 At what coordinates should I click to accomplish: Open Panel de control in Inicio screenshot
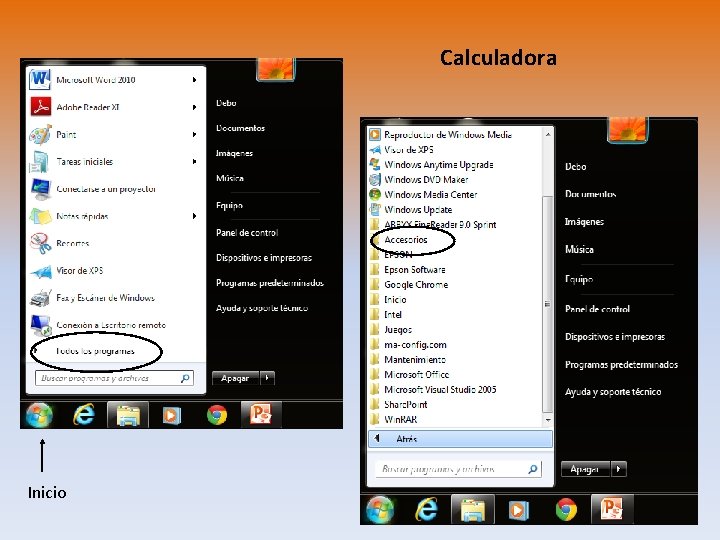247,233
